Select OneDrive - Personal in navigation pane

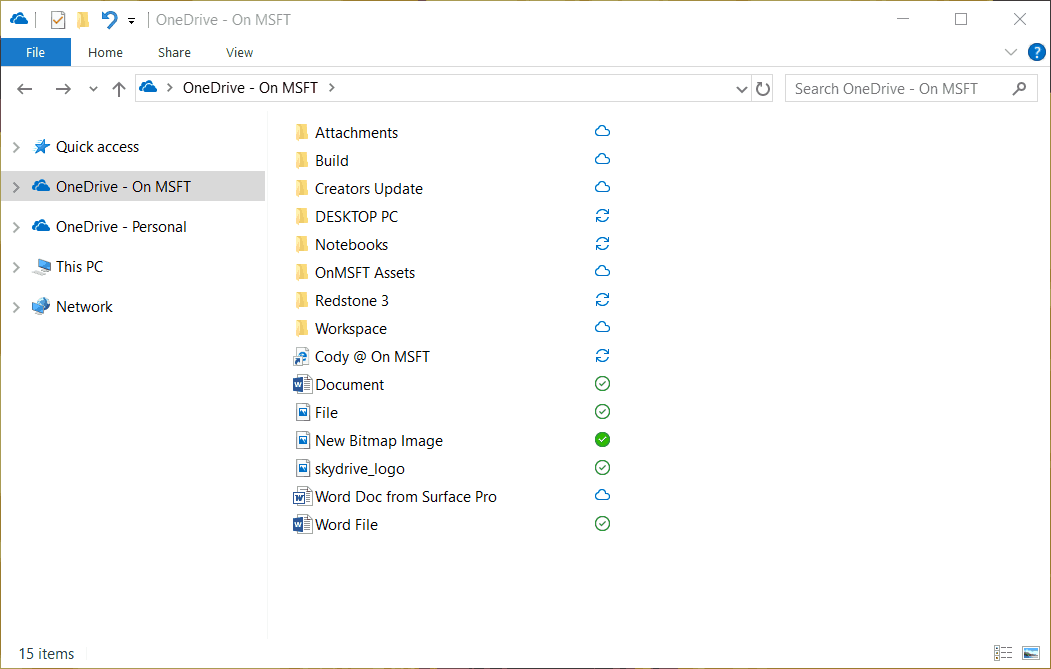pos(121,227)
